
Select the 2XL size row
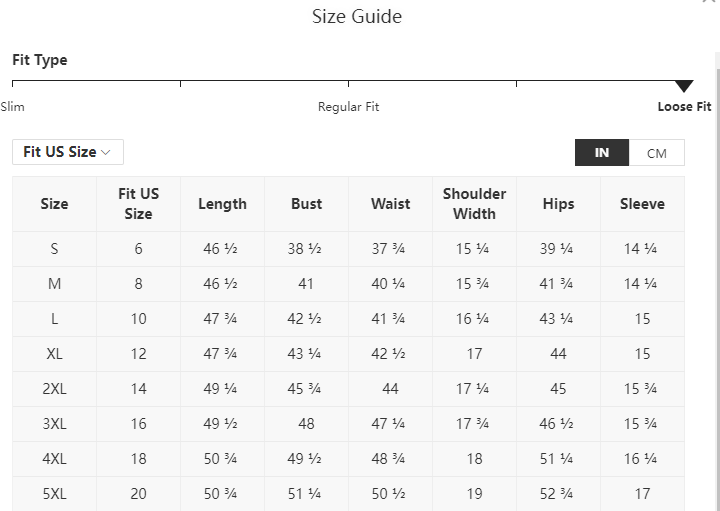349,389
